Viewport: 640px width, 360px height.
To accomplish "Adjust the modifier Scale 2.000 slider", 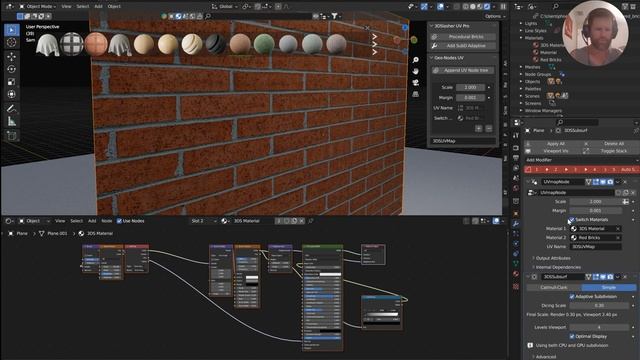I will point(596,202).
